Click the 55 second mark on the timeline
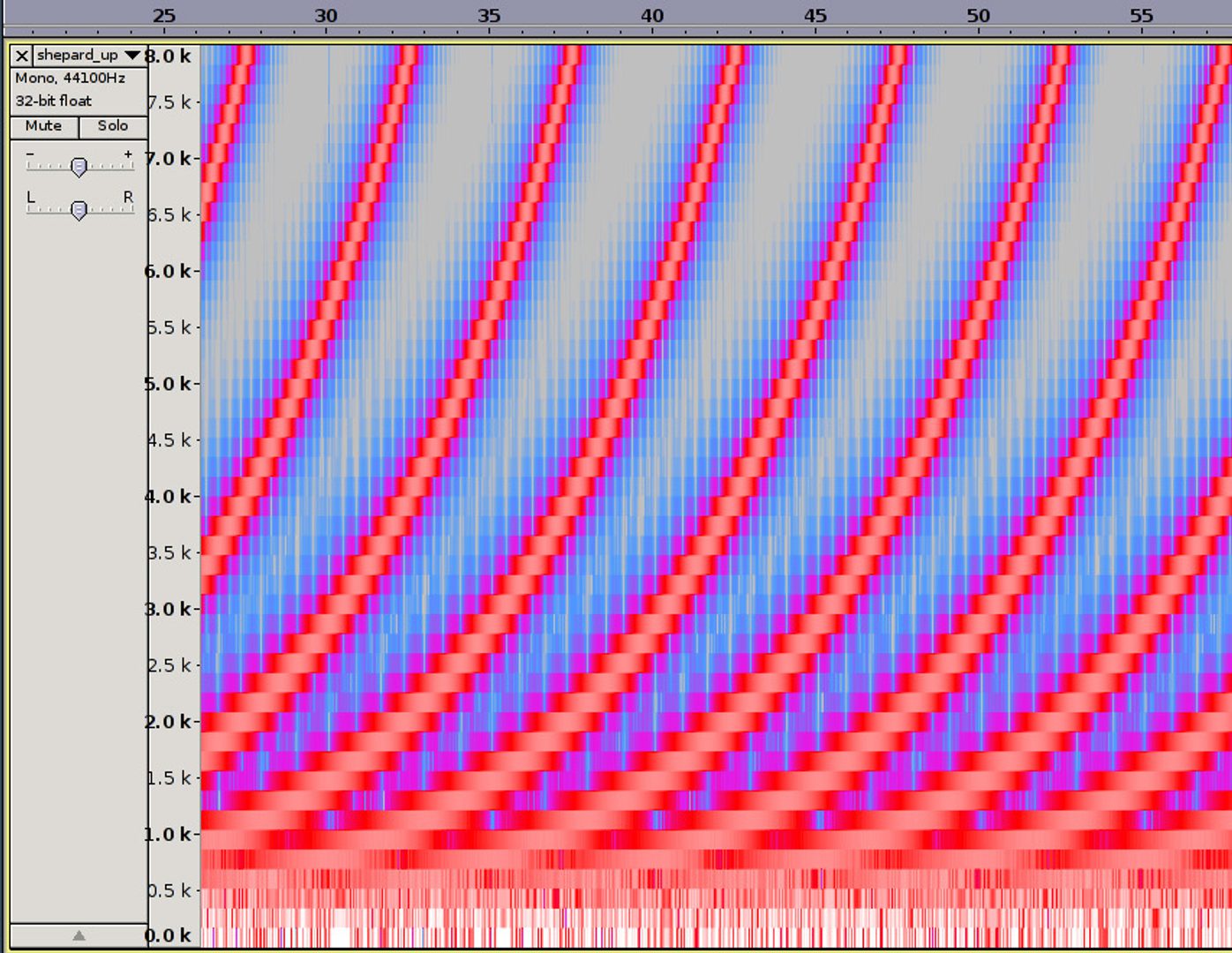Viewport: 1232px width, 953px height. click(1141, 16)
